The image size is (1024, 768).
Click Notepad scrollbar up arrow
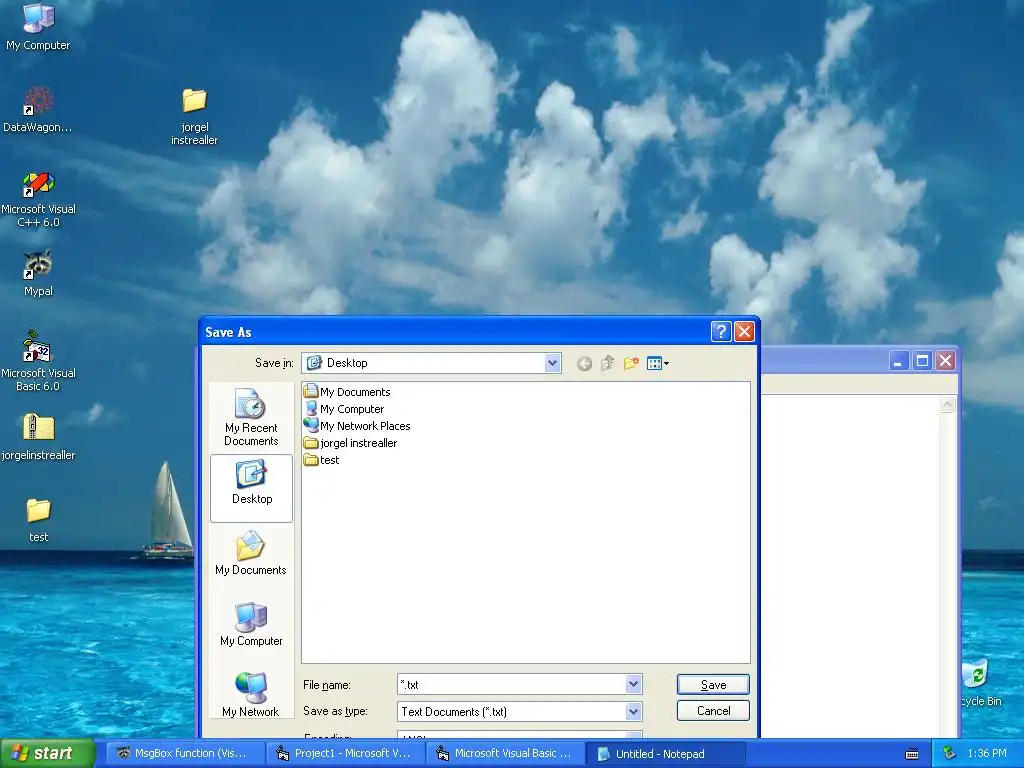948,405
